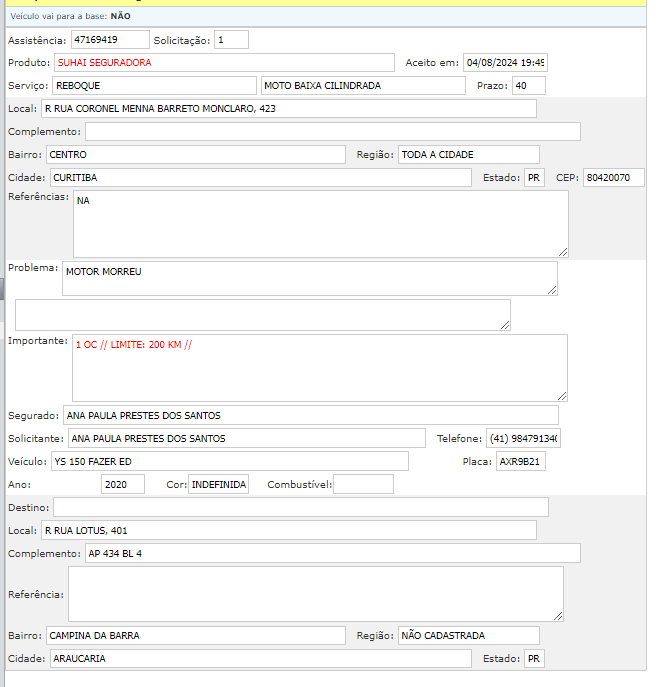The width and height of the screenshot is (657, 687).
Task: Select the Prazo field
Action: point(527,86)
